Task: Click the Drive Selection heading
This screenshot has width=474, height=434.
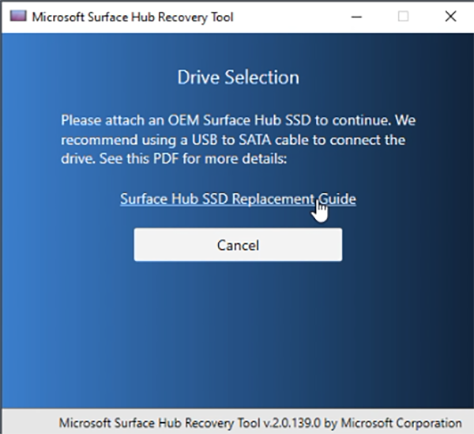Action: [x=238, y=77]
